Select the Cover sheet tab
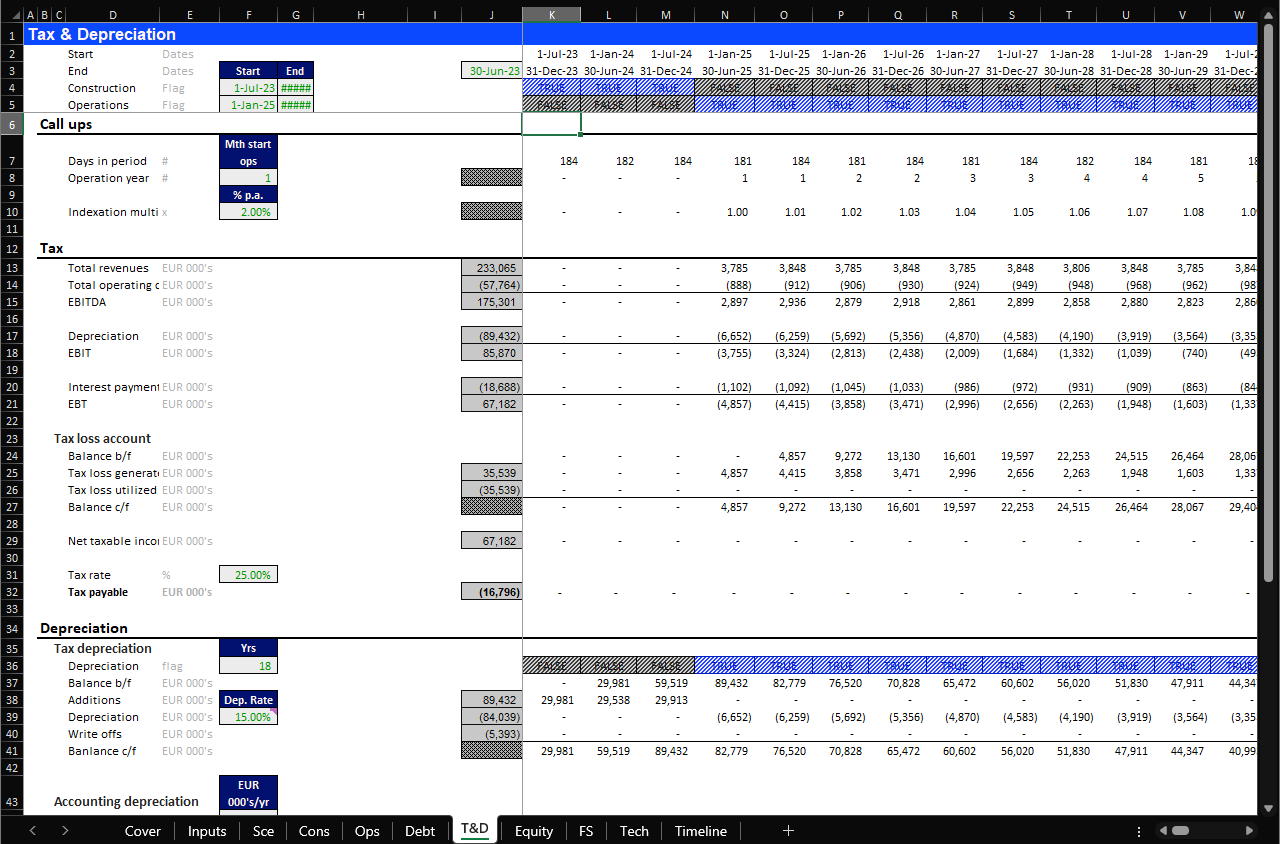The width and height of the screenshot is (1280, 844). click(x=142, y=831)
